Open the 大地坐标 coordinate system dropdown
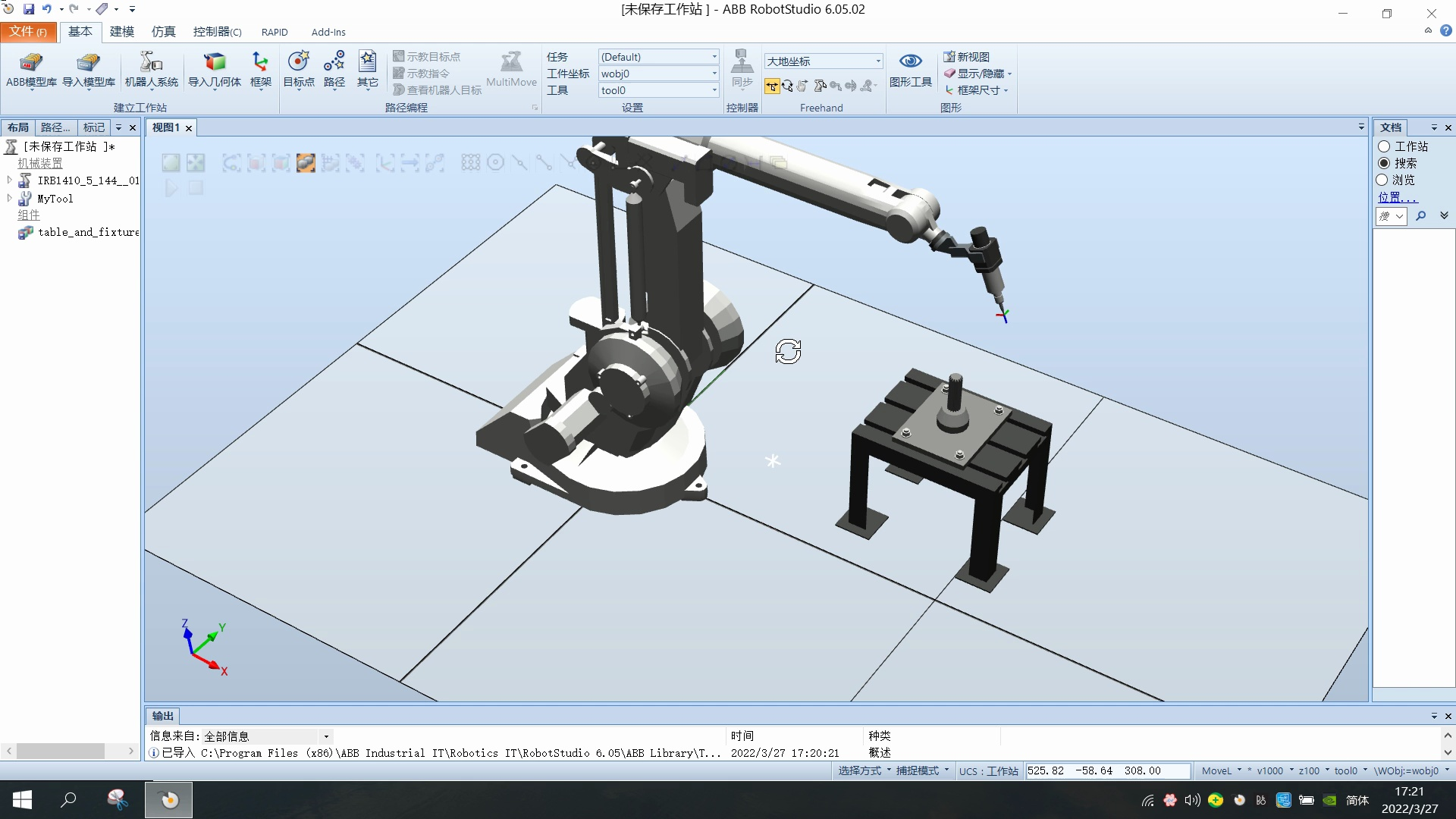 877,61
